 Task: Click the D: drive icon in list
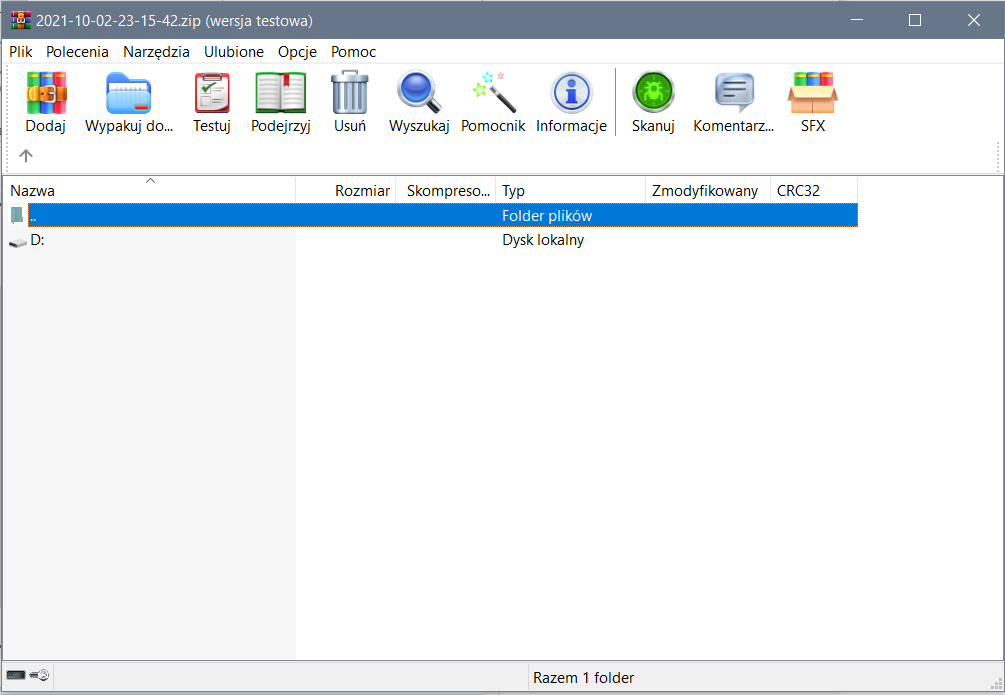click(18, 242)
